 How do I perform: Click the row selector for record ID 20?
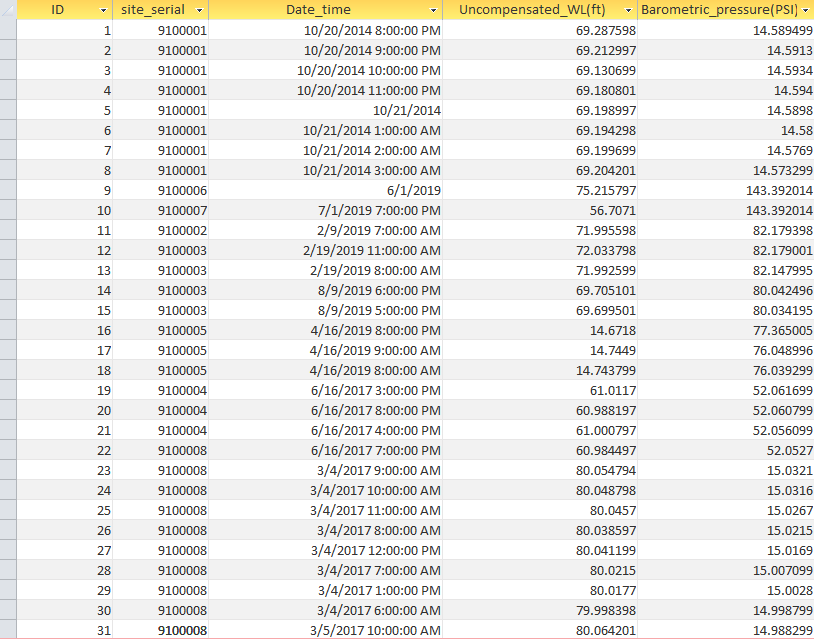[x=8, y=410]
